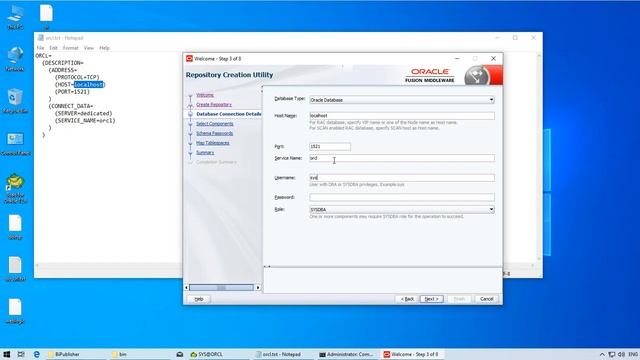
Task: Select the frog application shortcut on the desktop
Action: 16,188
